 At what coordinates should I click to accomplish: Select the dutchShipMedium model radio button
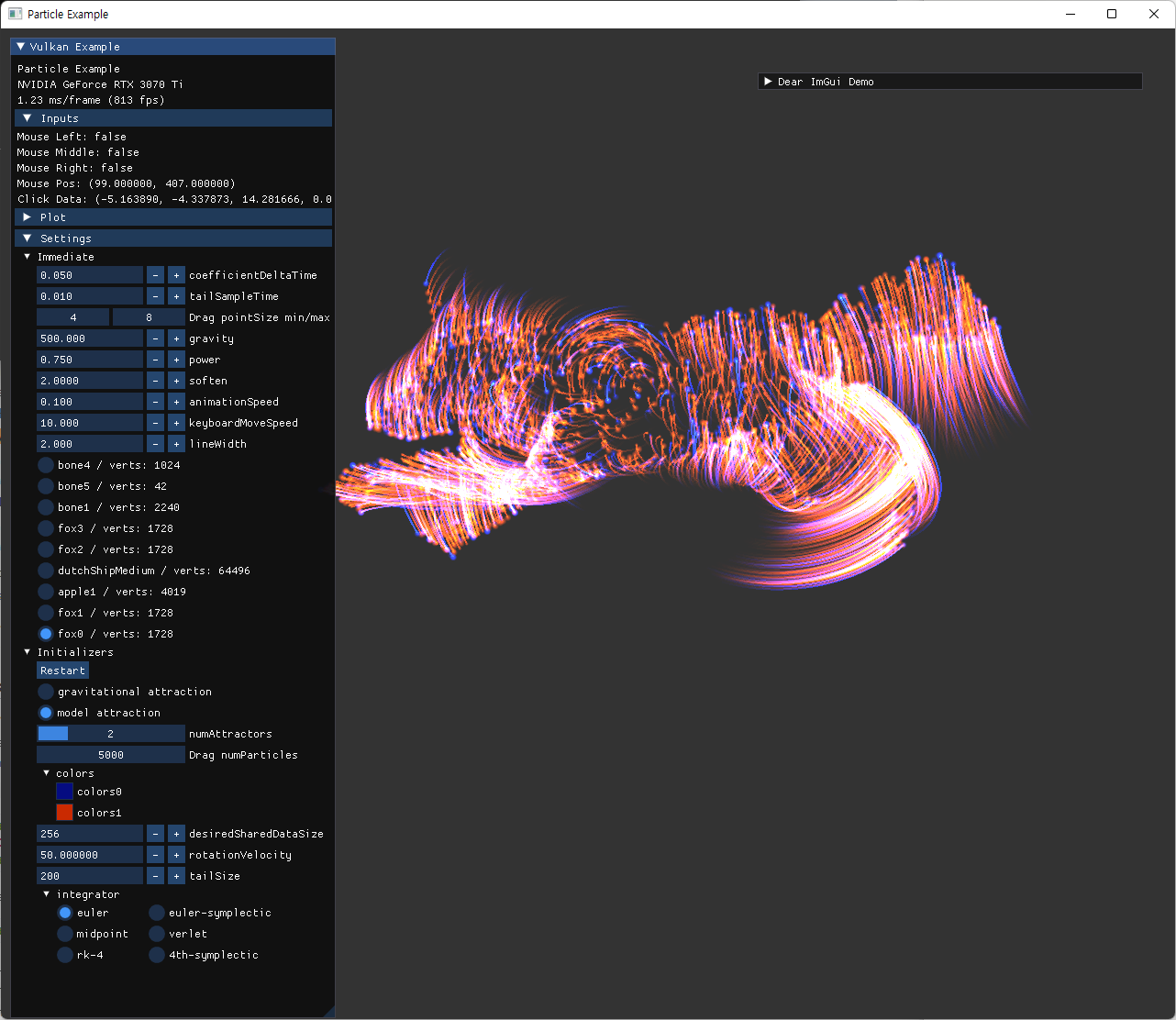[46, 571]
